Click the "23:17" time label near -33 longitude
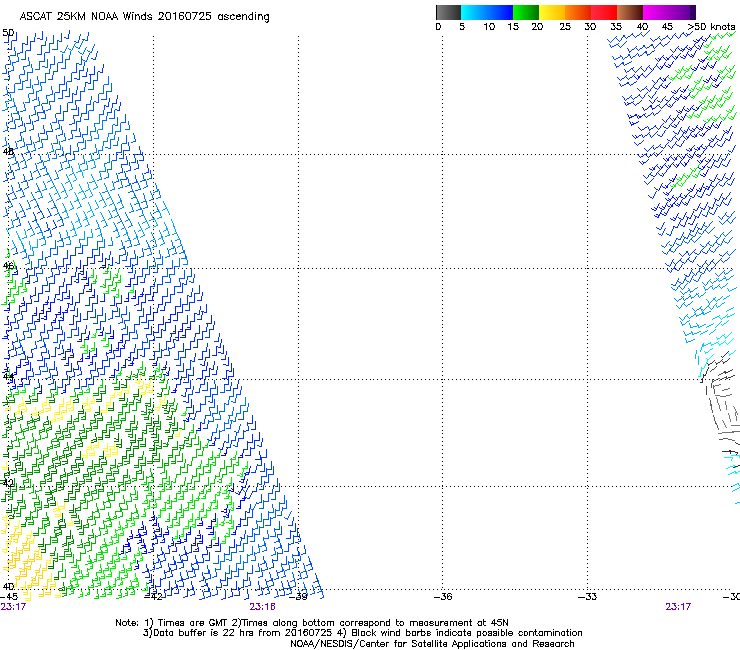 678,607
